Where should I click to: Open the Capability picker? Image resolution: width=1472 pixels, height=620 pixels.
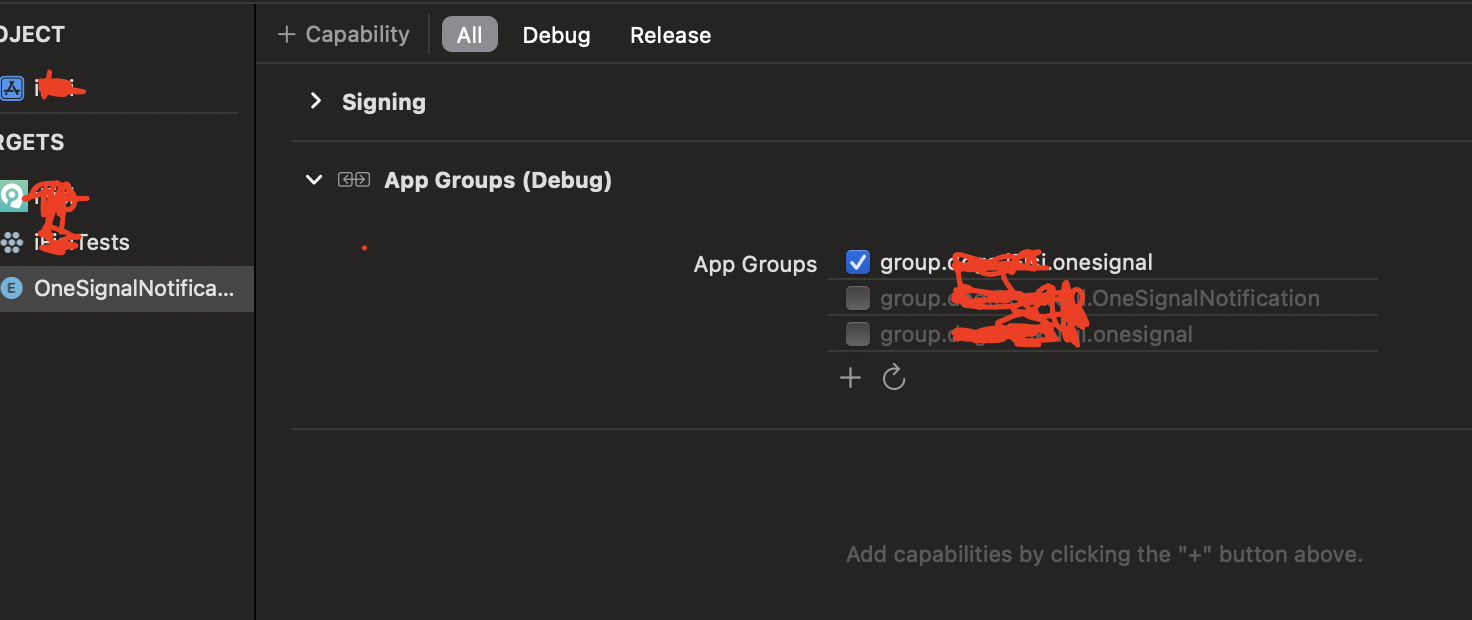(344, 33)
